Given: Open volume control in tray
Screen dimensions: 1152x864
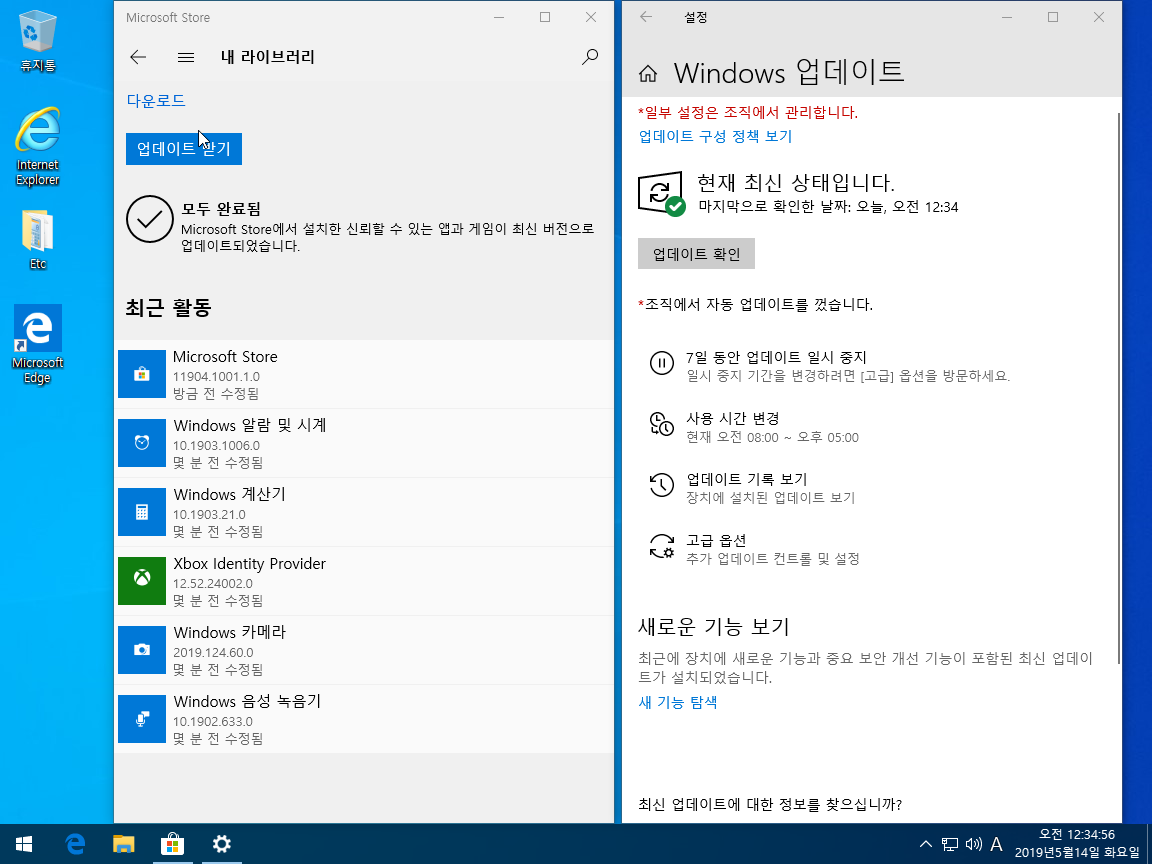Looking at the screenshot, I should point(973,844).
